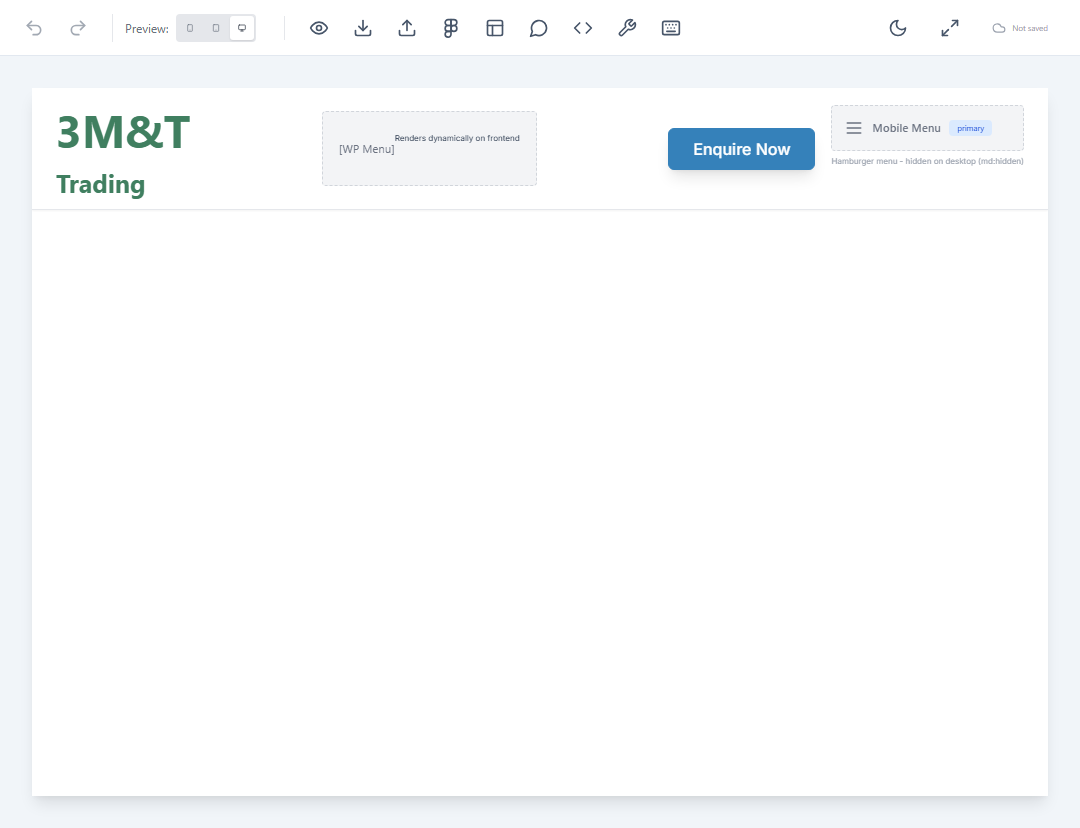Click the upload icon
Image resolution: width=1080 pixels, height=828 pixels.
tap(407, 28)
